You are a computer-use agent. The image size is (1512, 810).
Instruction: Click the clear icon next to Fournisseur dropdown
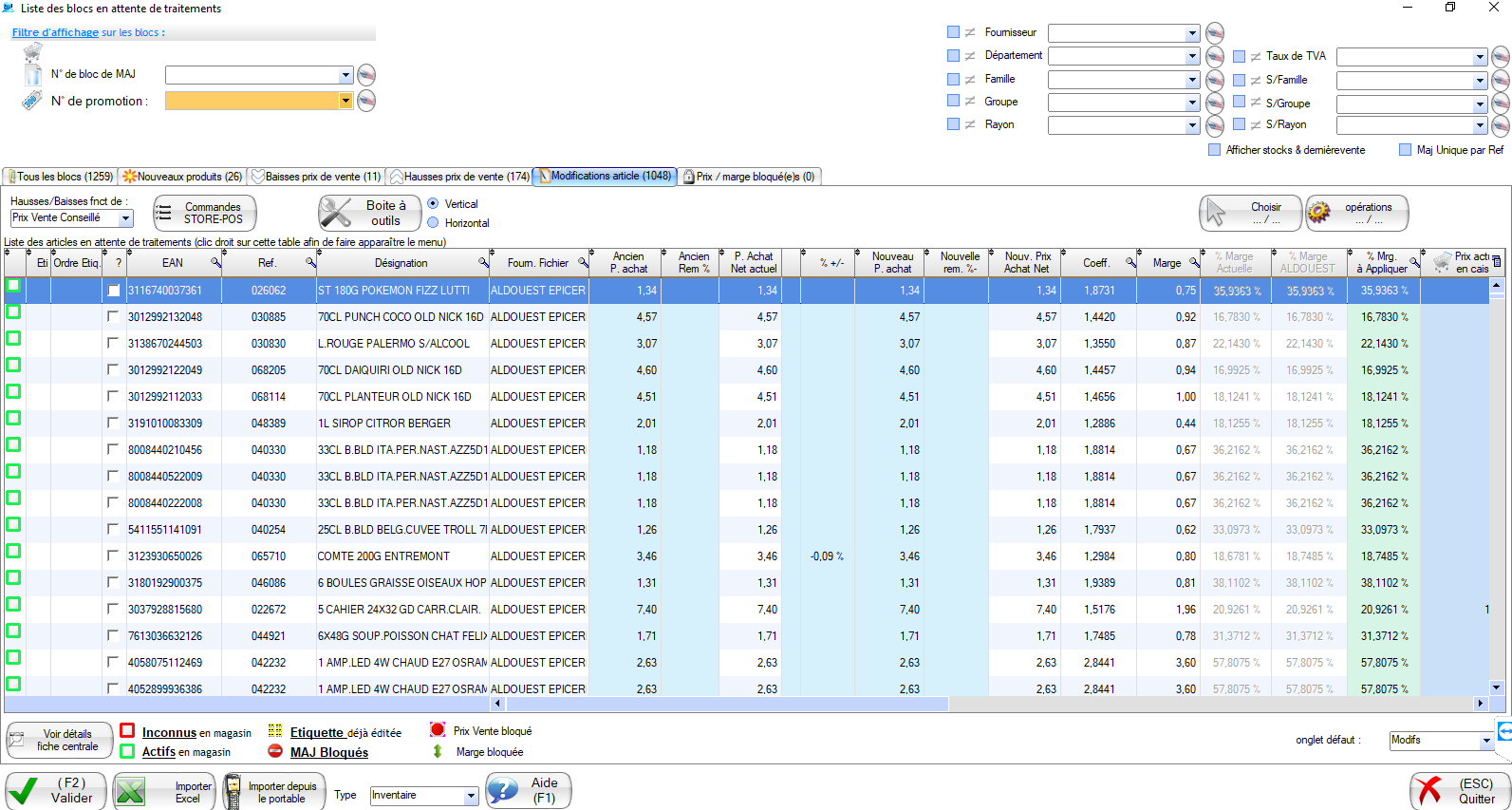coord(1214,33)
